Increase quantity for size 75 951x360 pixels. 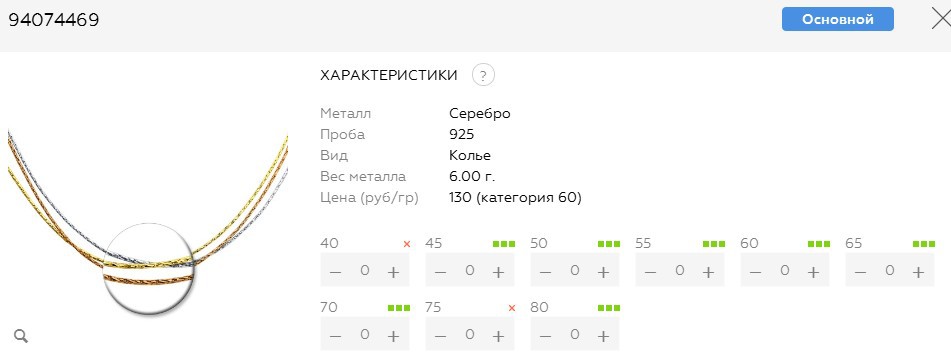point(498,336)
